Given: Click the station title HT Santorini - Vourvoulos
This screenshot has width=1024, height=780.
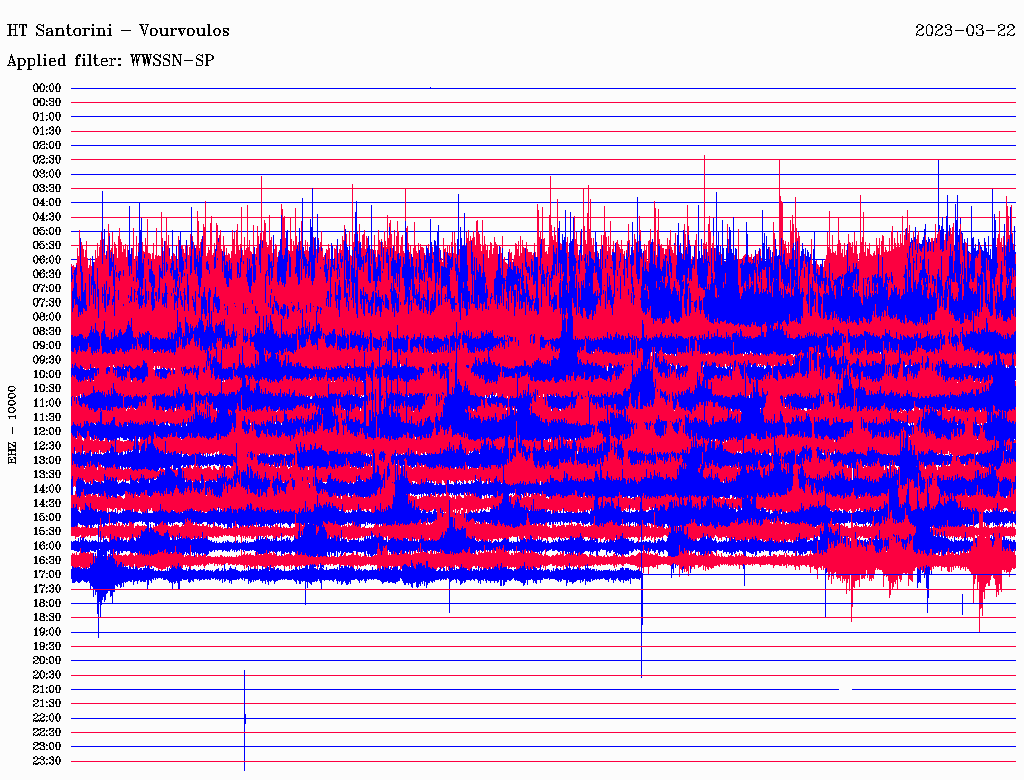Looking at the screenshot, I should click(x=118, y=31).
